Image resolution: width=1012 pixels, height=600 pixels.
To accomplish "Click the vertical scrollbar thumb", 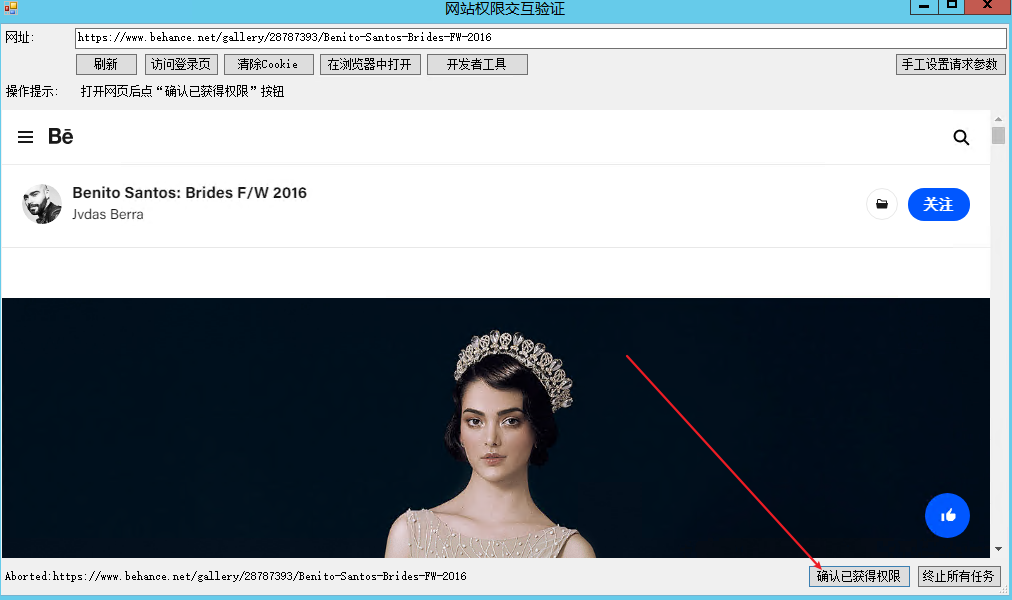I will pyautogui.click(x=998, y=135).
